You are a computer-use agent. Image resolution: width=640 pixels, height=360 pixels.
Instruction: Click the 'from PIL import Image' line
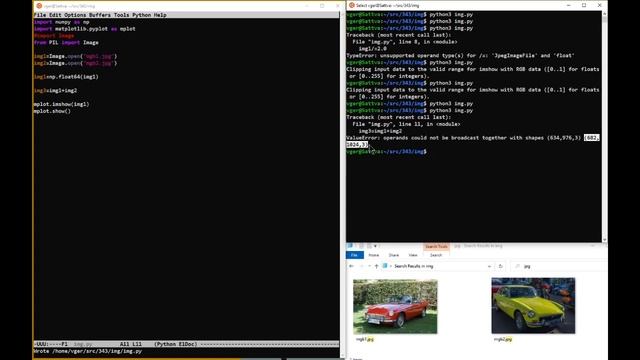tap(66, 42)
